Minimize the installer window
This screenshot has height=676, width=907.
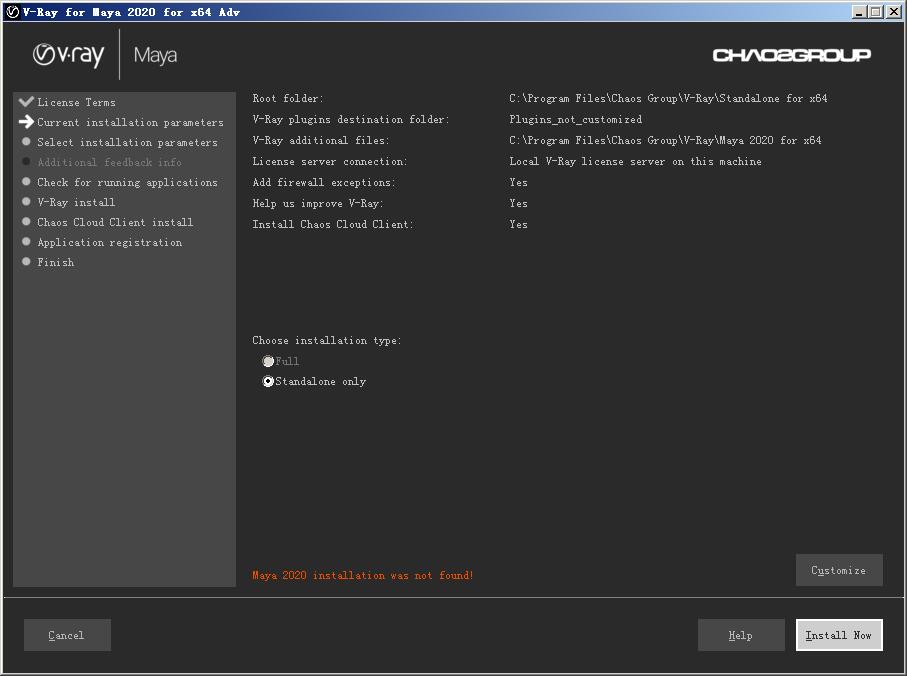point(860,12)
